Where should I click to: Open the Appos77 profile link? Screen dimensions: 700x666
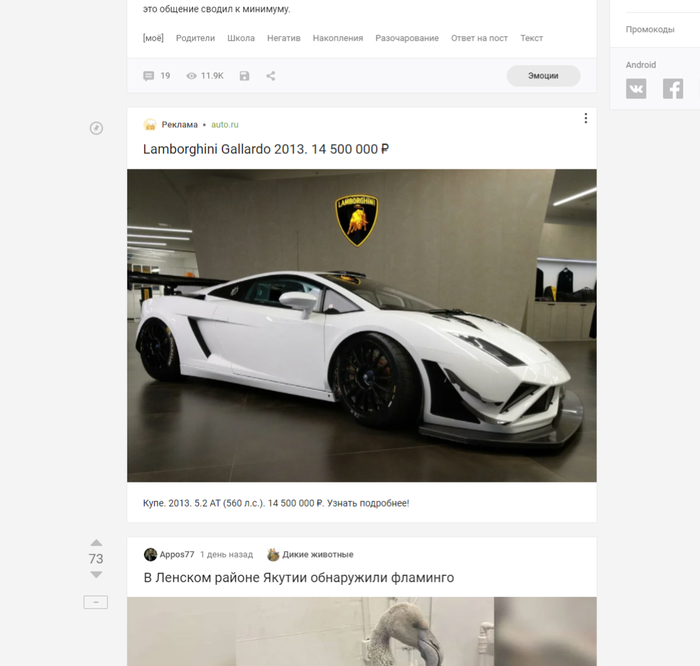click(177, 554)
